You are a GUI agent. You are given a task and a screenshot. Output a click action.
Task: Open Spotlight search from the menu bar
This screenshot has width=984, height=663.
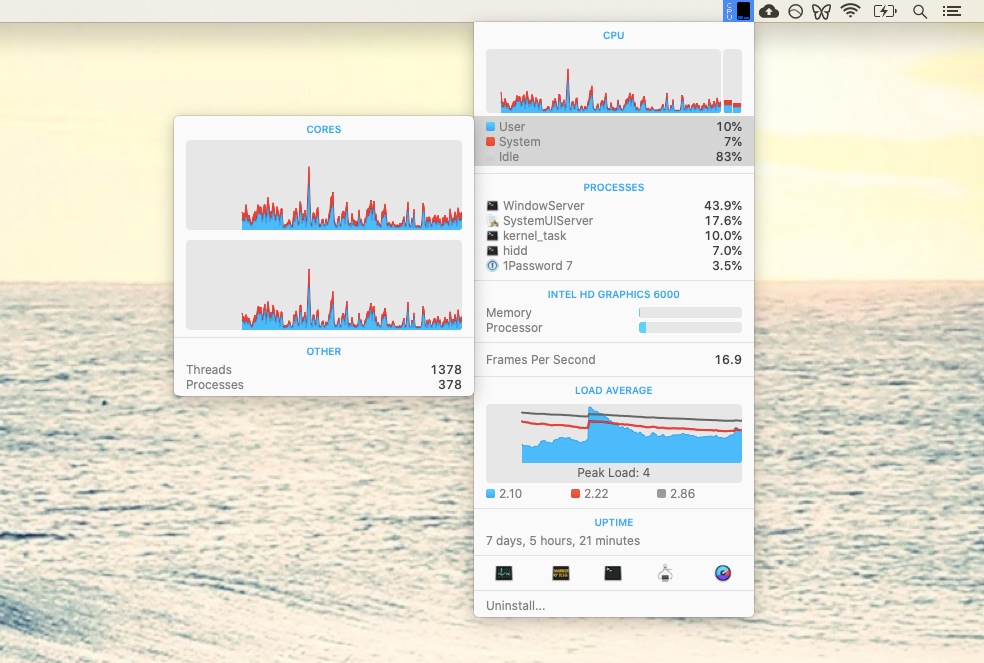pos(920,11)
